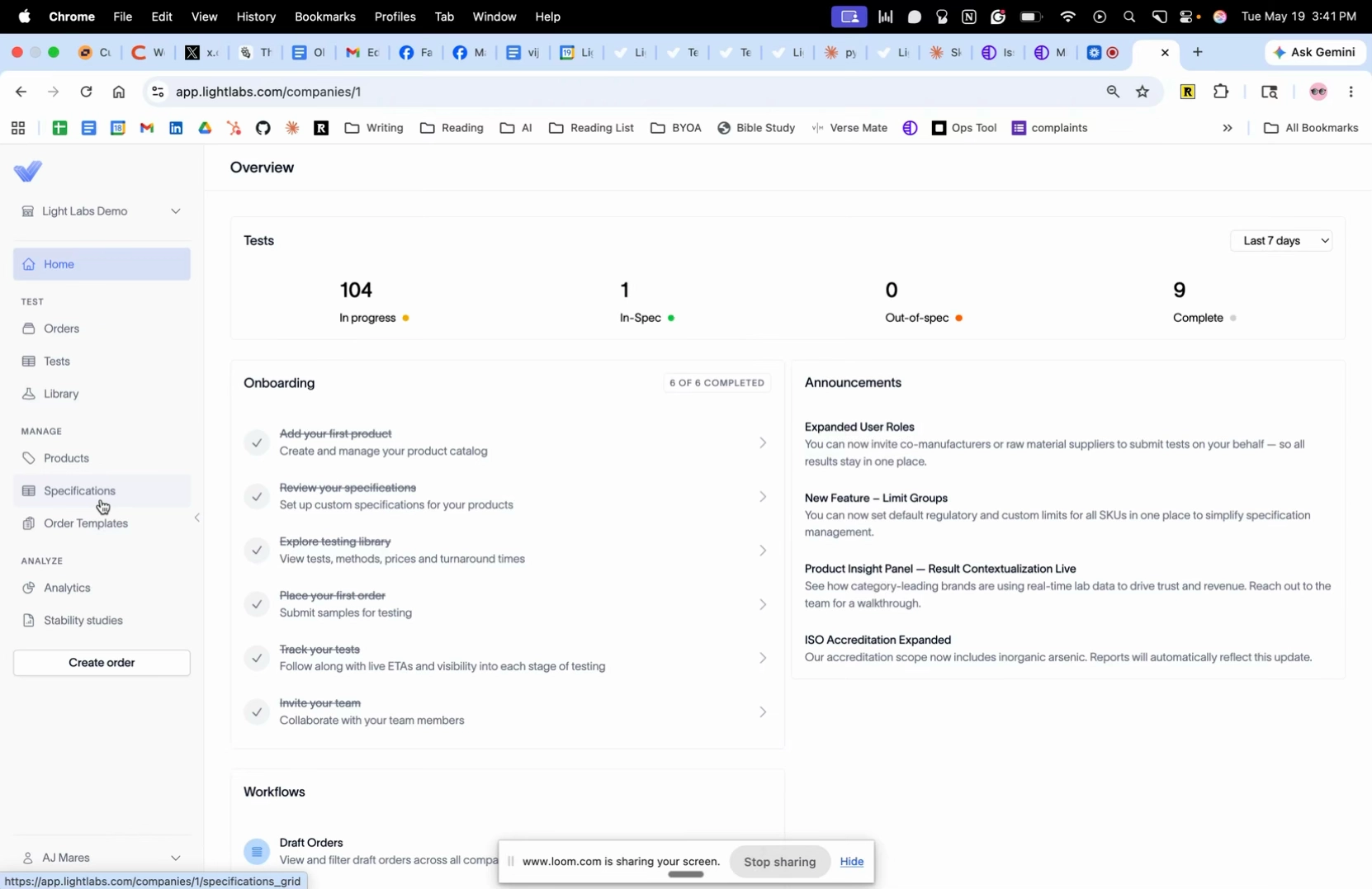Click the Hide link in sharing bar
Screen dimensions: 1372x889
(852, 862)
